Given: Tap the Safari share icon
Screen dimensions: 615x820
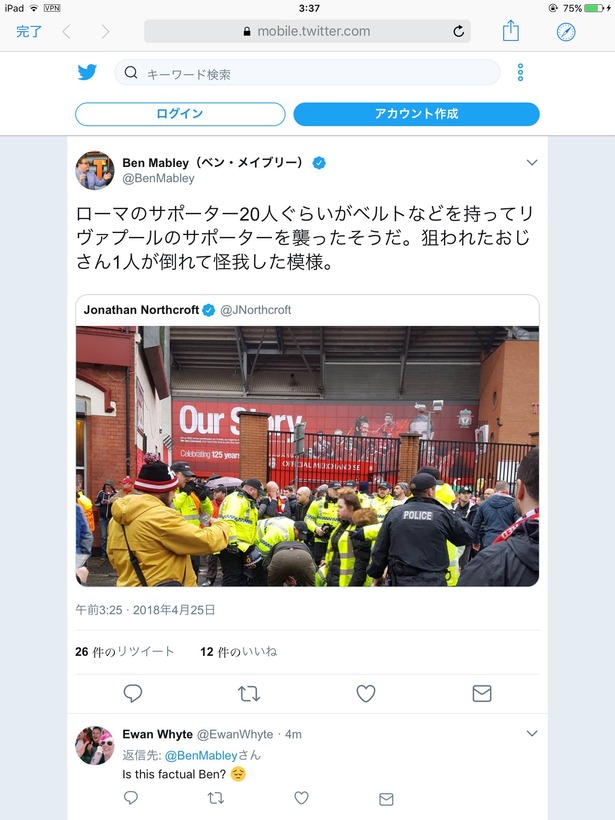Looking at the screenshot, I should tap(511, 31).
